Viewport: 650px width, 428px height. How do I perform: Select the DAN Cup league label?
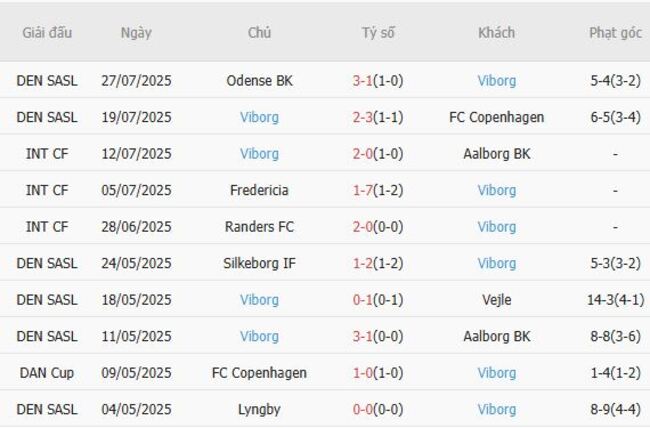pyautogui.click(x=47, y=373)
